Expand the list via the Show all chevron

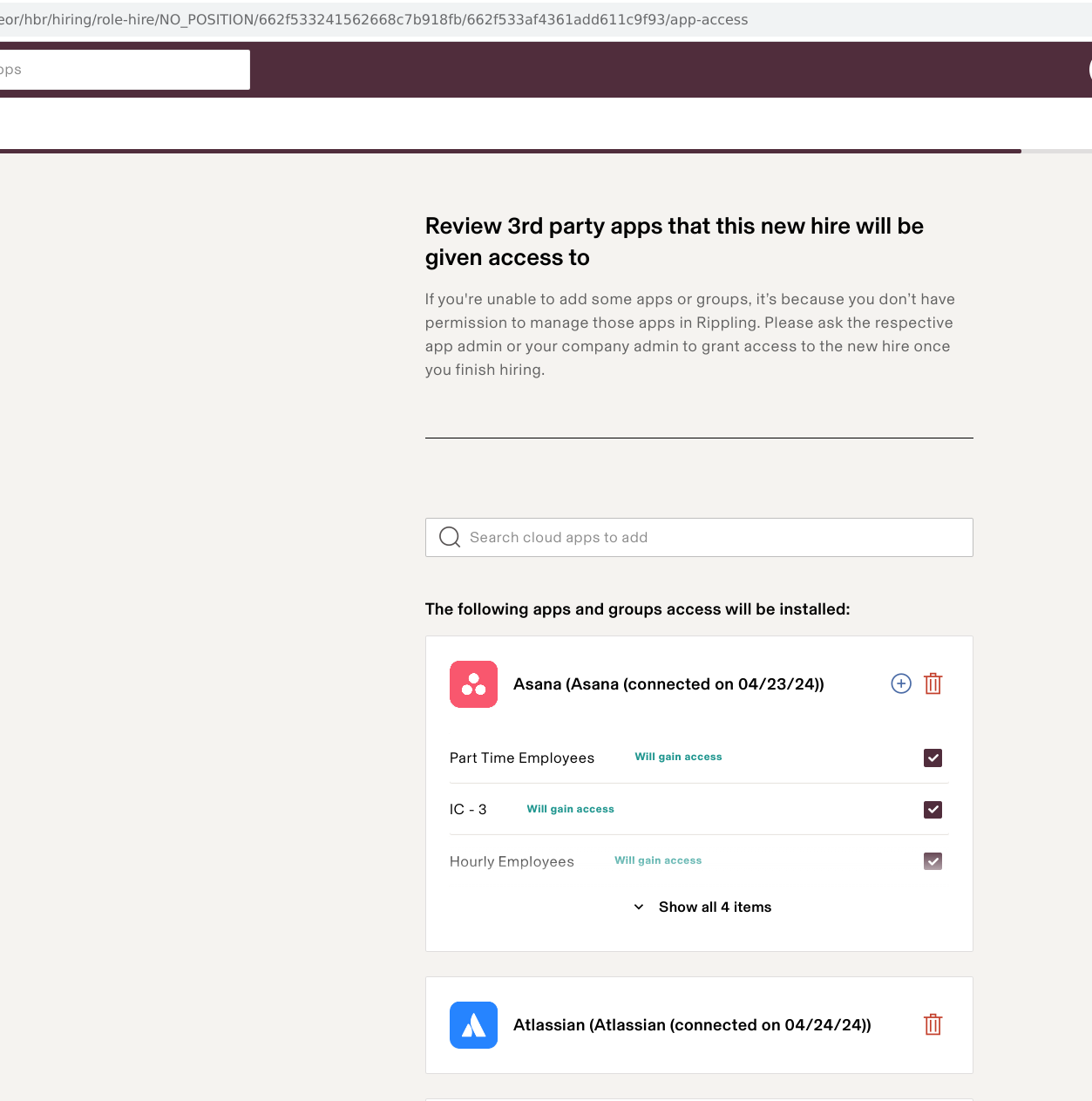[639, 907]
